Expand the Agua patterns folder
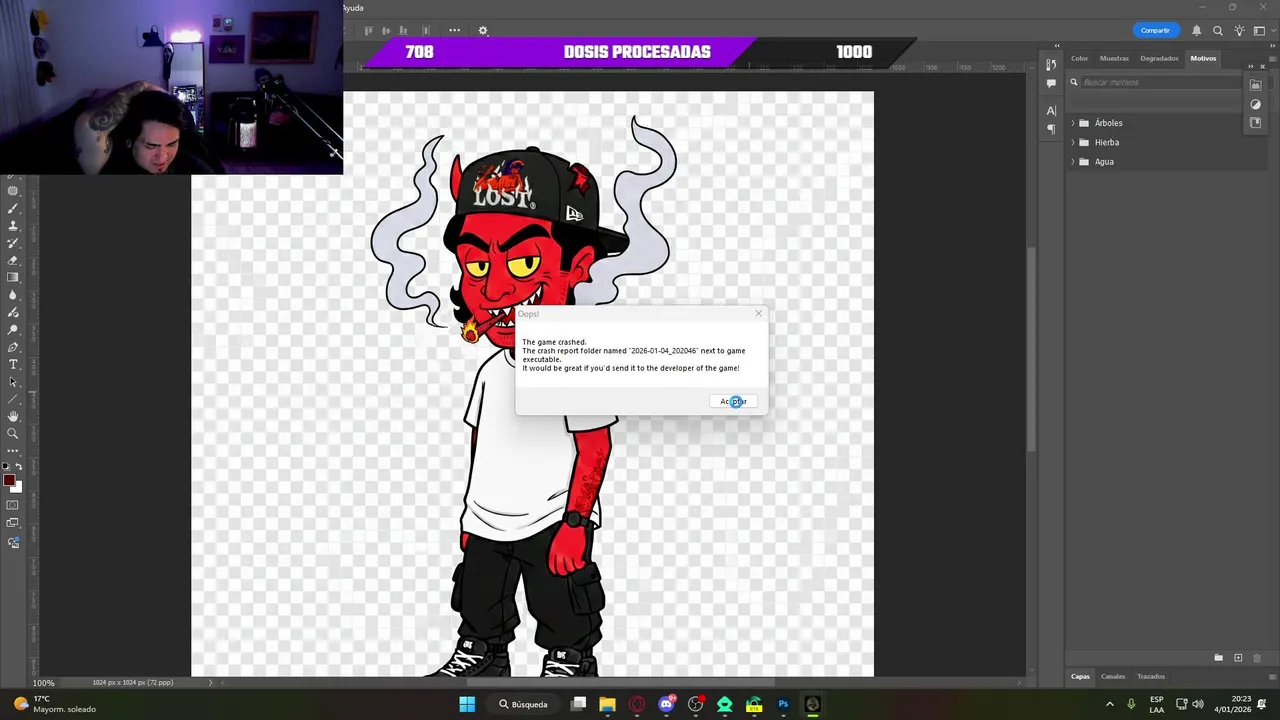Image resolution: width=1280 pixels, height=720 pixels. tap(1073, 162)
